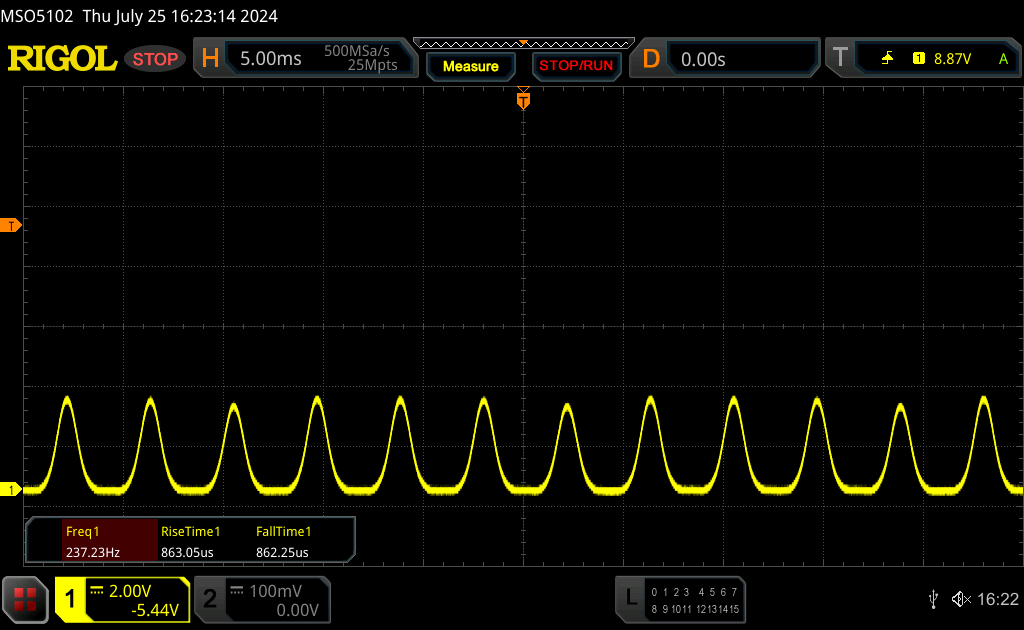This screenshot has height=630, width=1024.
Task: Select the Freq1 measurement item
Action: [93, 541]
